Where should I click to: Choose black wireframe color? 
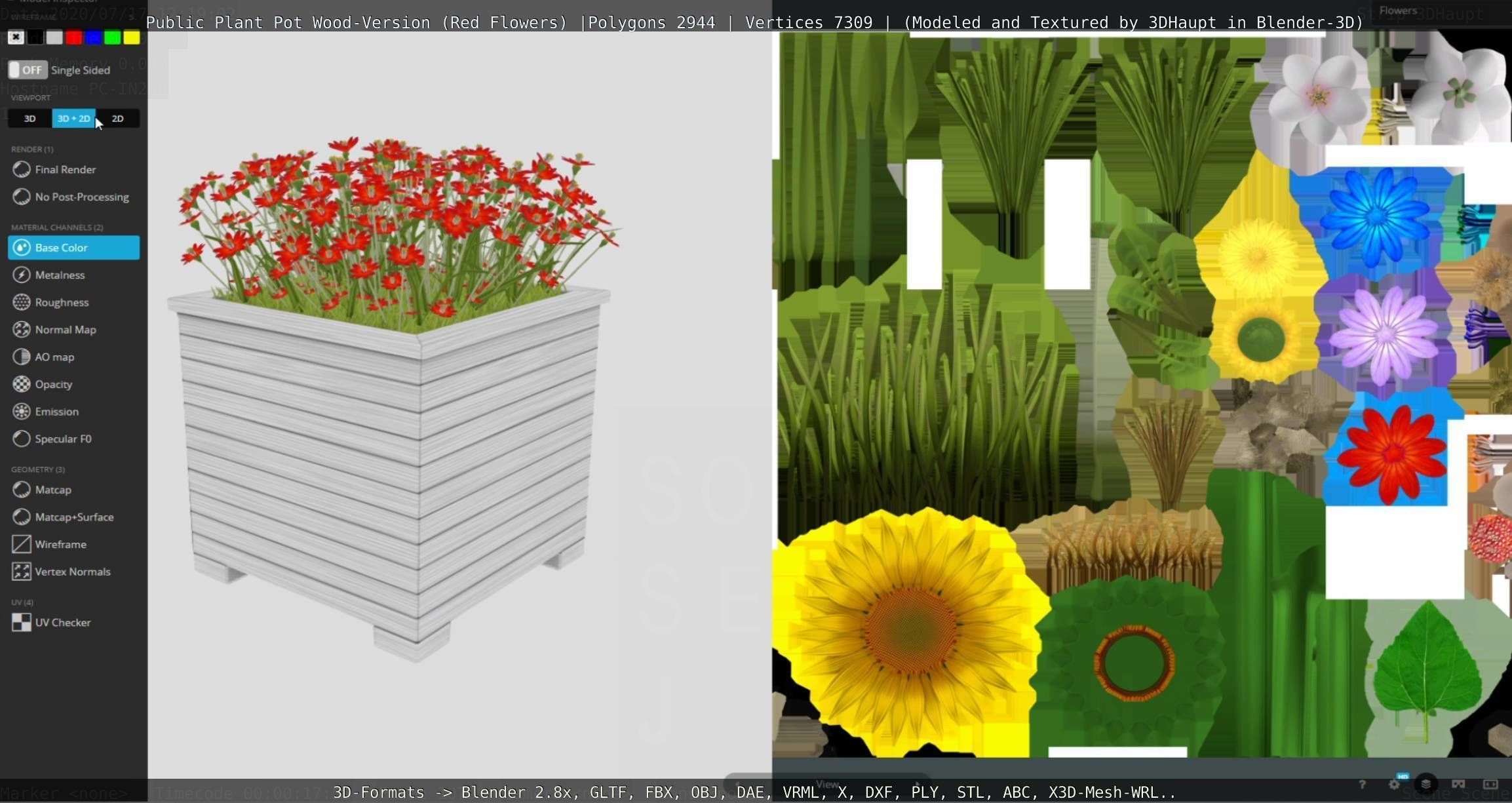click(35, 37)
